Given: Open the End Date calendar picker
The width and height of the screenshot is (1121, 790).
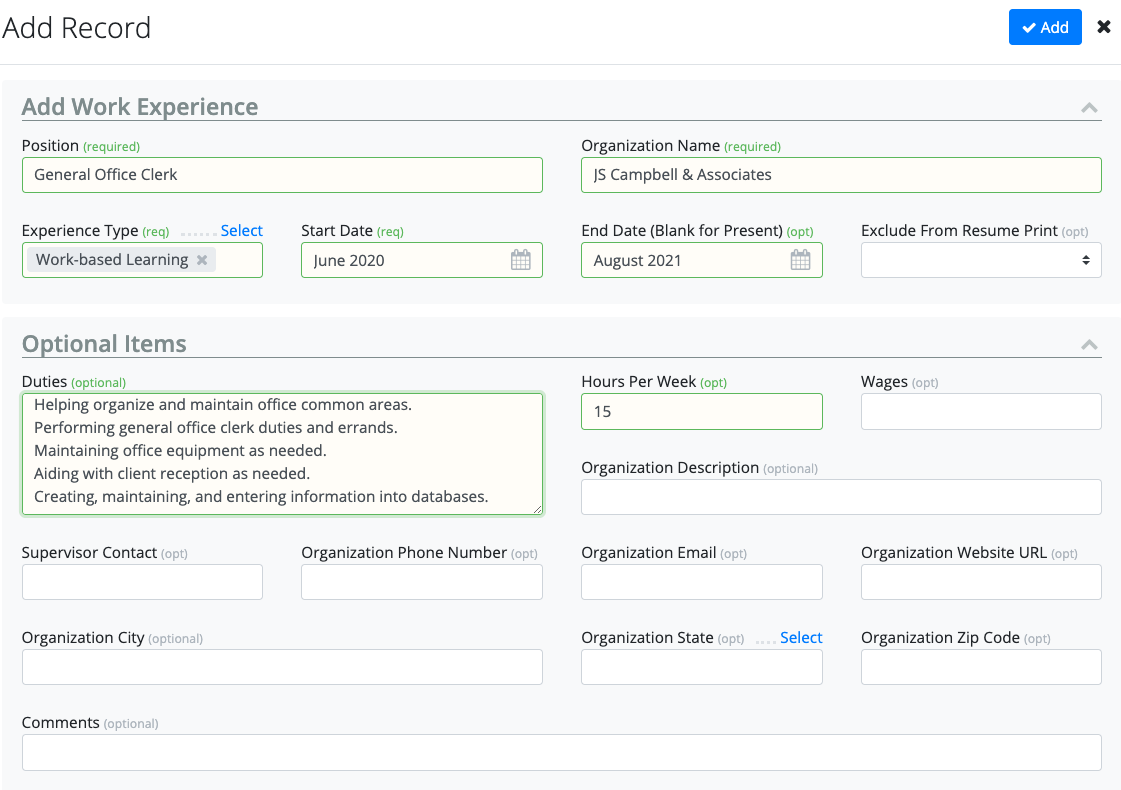Looking at the screenshot, I should point(801,260).
